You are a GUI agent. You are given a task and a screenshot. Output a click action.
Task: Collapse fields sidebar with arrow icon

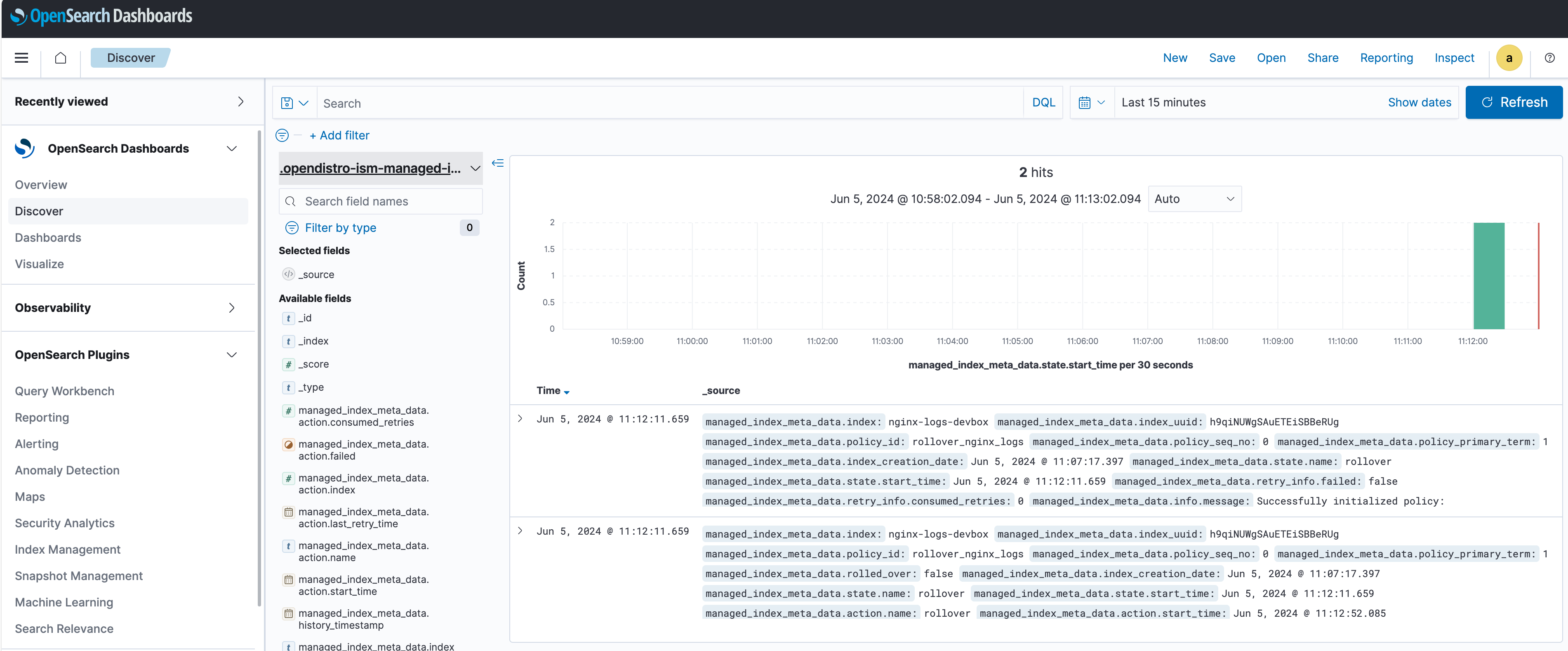point(497,163)
